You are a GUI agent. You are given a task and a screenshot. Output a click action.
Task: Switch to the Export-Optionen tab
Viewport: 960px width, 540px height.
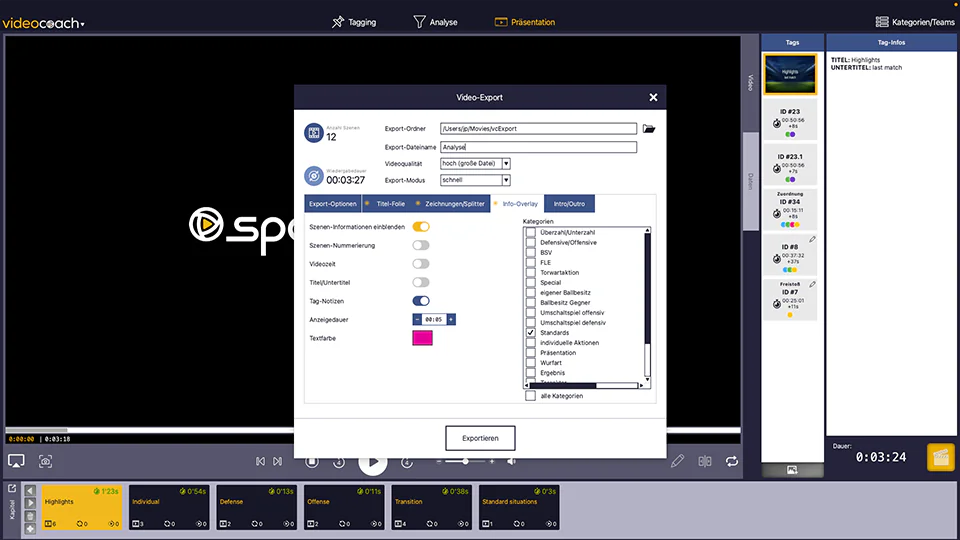pos(332,204)
